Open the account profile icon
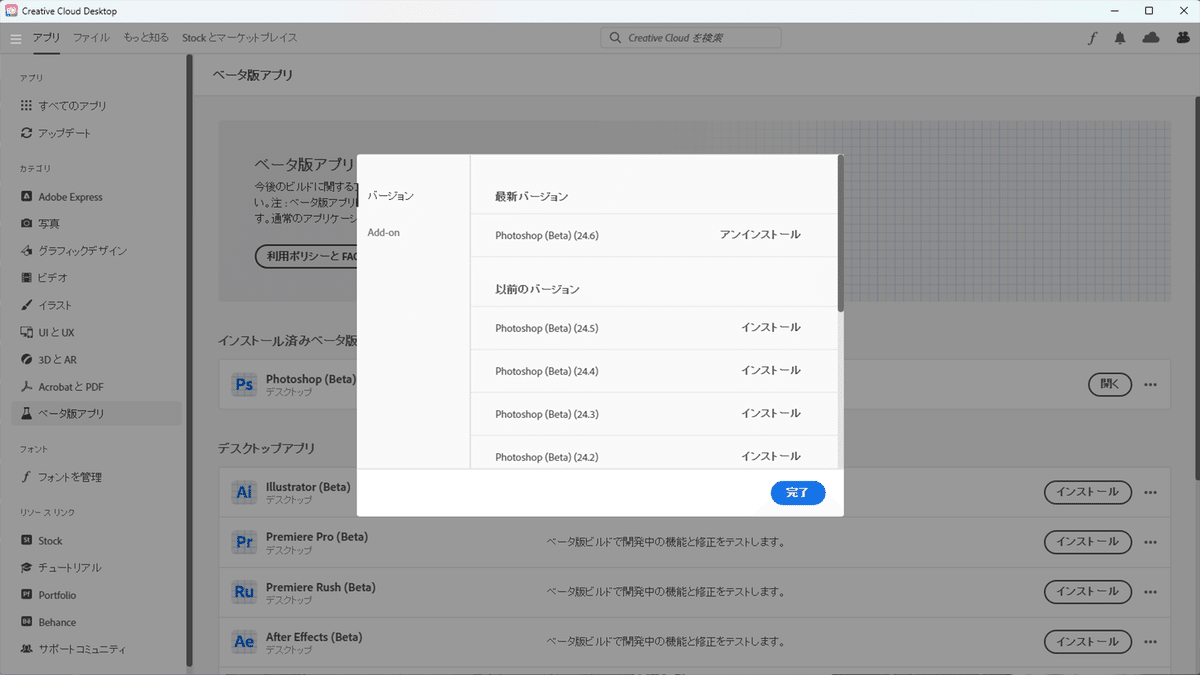The image size is (1200, 675). 1182,38
